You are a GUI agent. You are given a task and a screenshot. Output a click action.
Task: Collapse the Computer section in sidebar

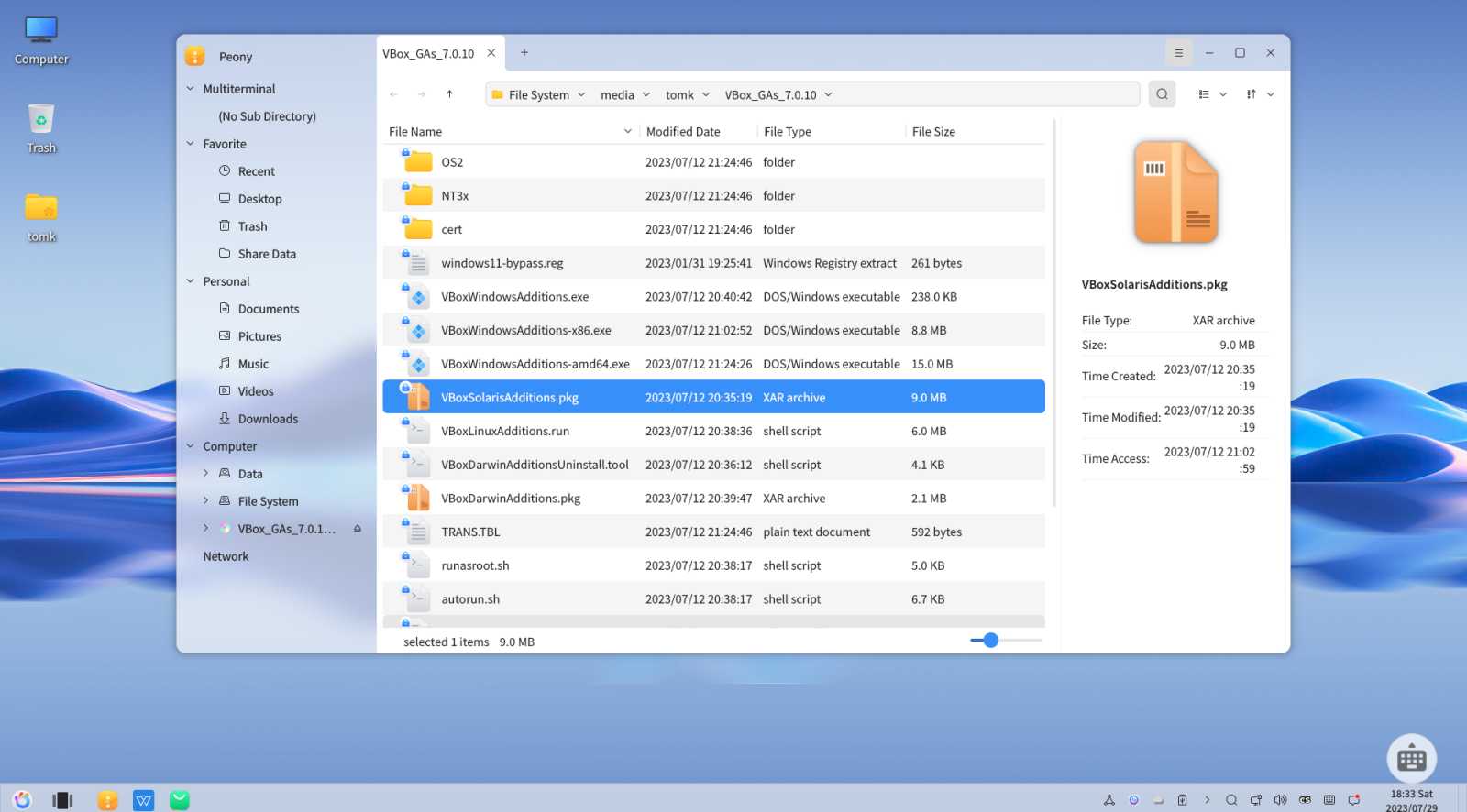click(191, 446)
